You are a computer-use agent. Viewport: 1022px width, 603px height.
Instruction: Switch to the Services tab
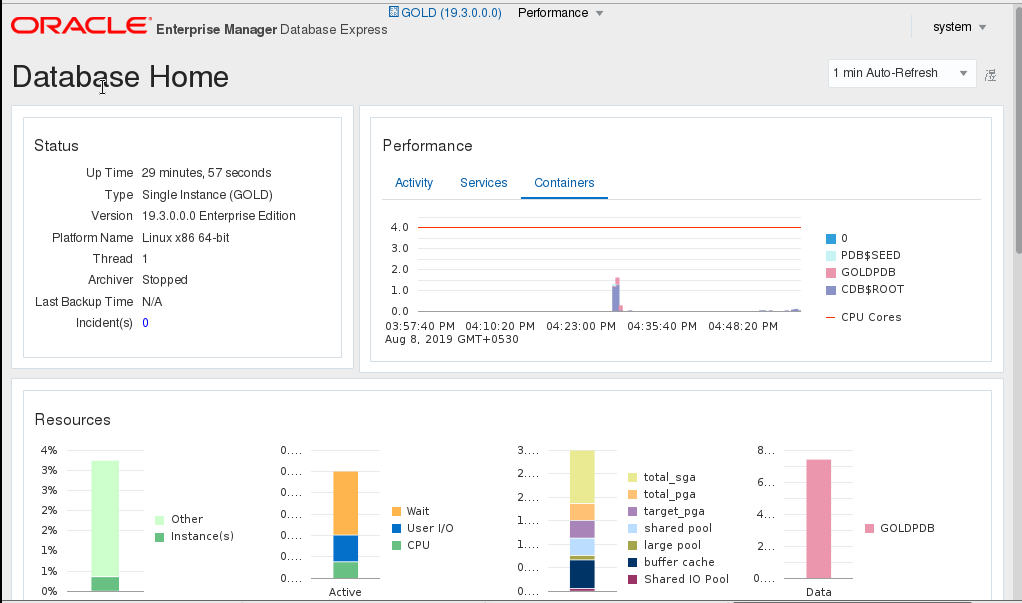click(484, 183)
